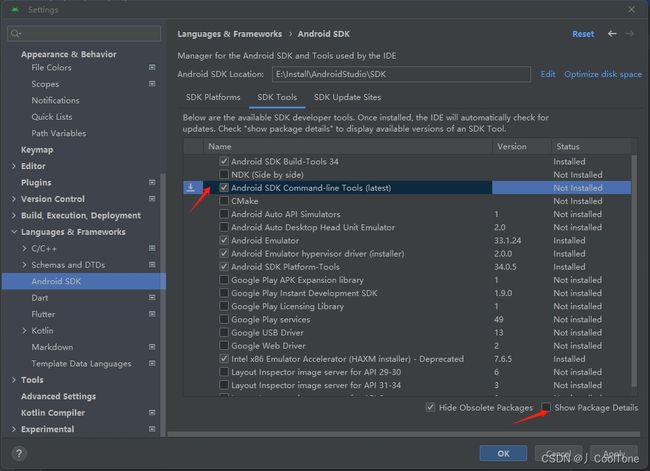Click the project-level icon beside Kotlin Compiler
Image resolution: width=650 pixels, height=471 pixels.
[x=152, y=413]
